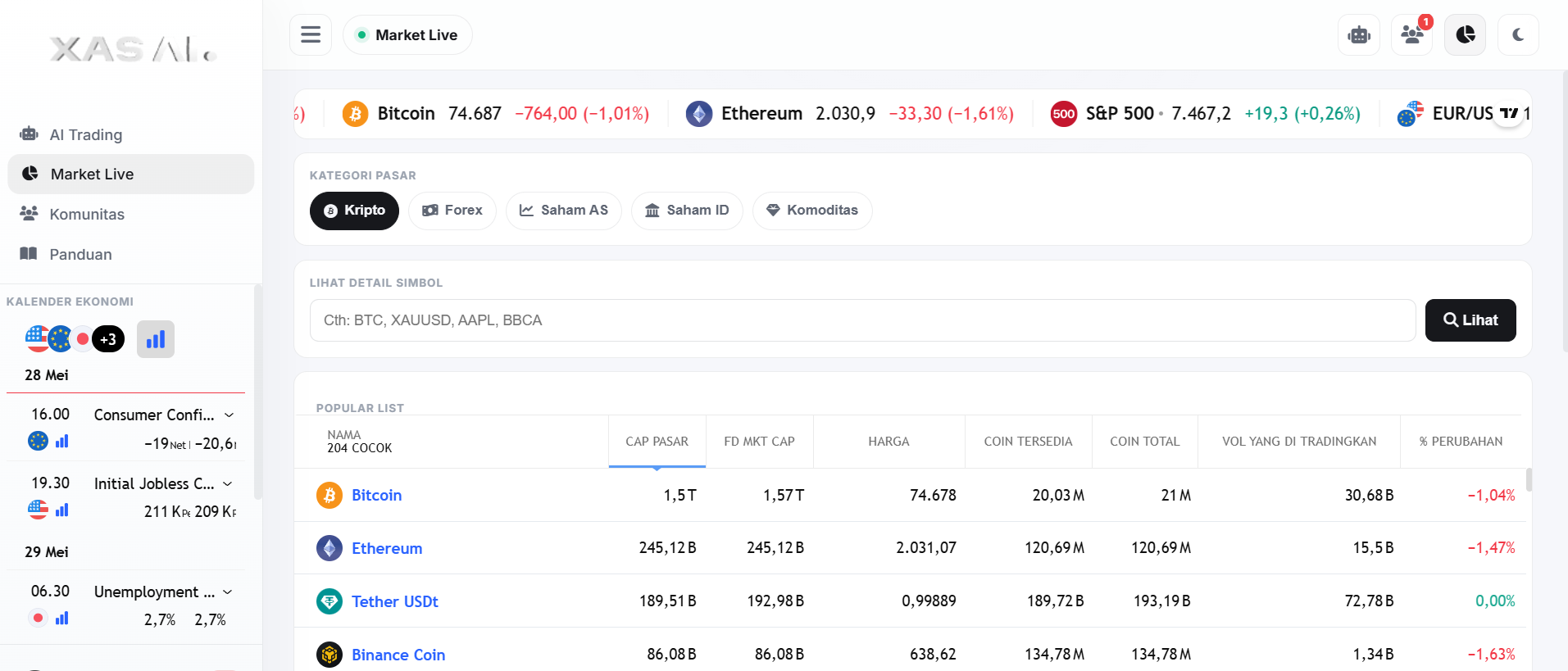Image resolution: width=1568 pixels, height=671 pixels.
Task: Click importance bars for Unemployment event
Action: click(x=62, y=618)
